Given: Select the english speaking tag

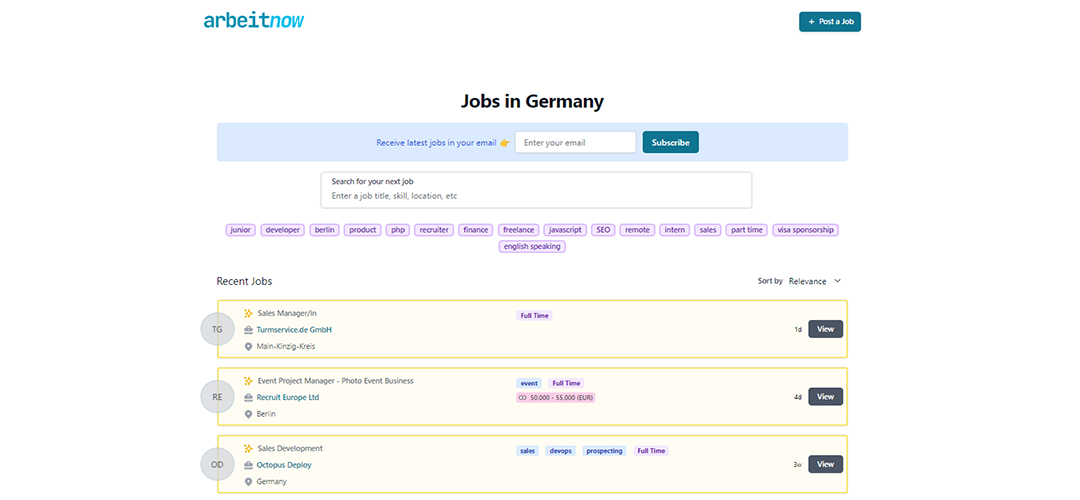Looking at the screenshot, I should coord(532,247).
